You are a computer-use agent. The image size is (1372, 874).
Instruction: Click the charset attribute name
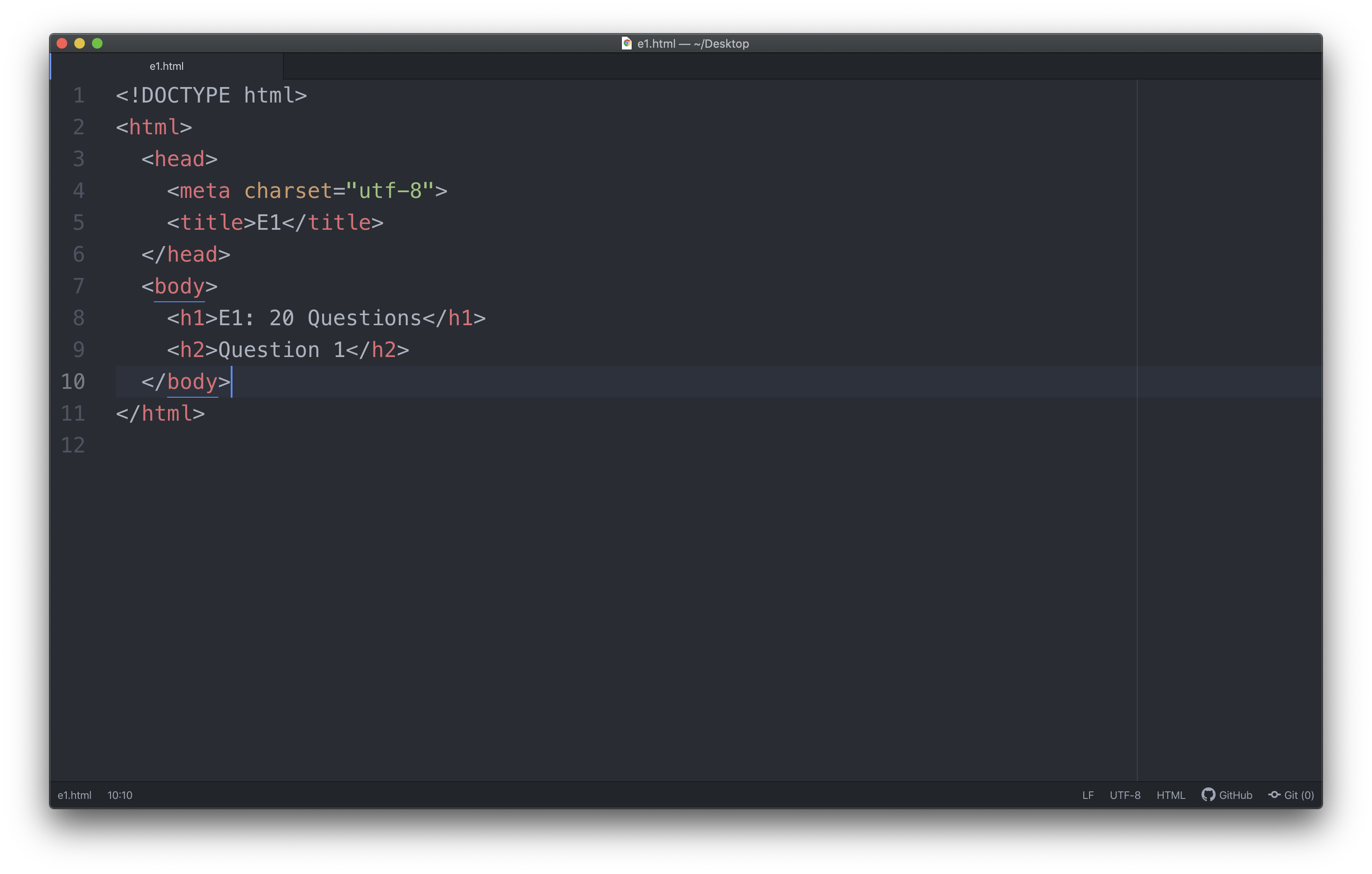pos(288,191)
